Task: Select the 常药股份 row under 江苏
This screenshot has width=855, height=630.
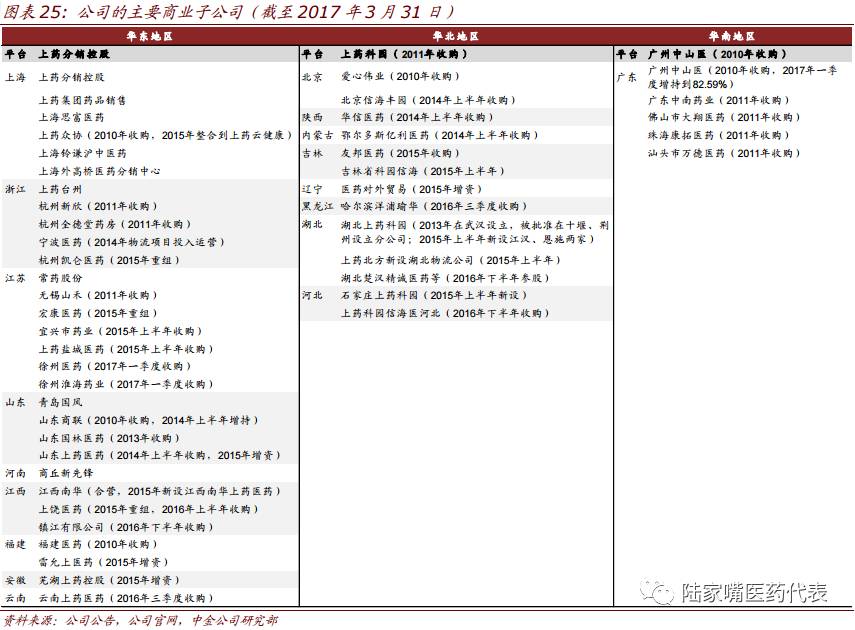Action: pyautogui.click(x=60, y=278)
